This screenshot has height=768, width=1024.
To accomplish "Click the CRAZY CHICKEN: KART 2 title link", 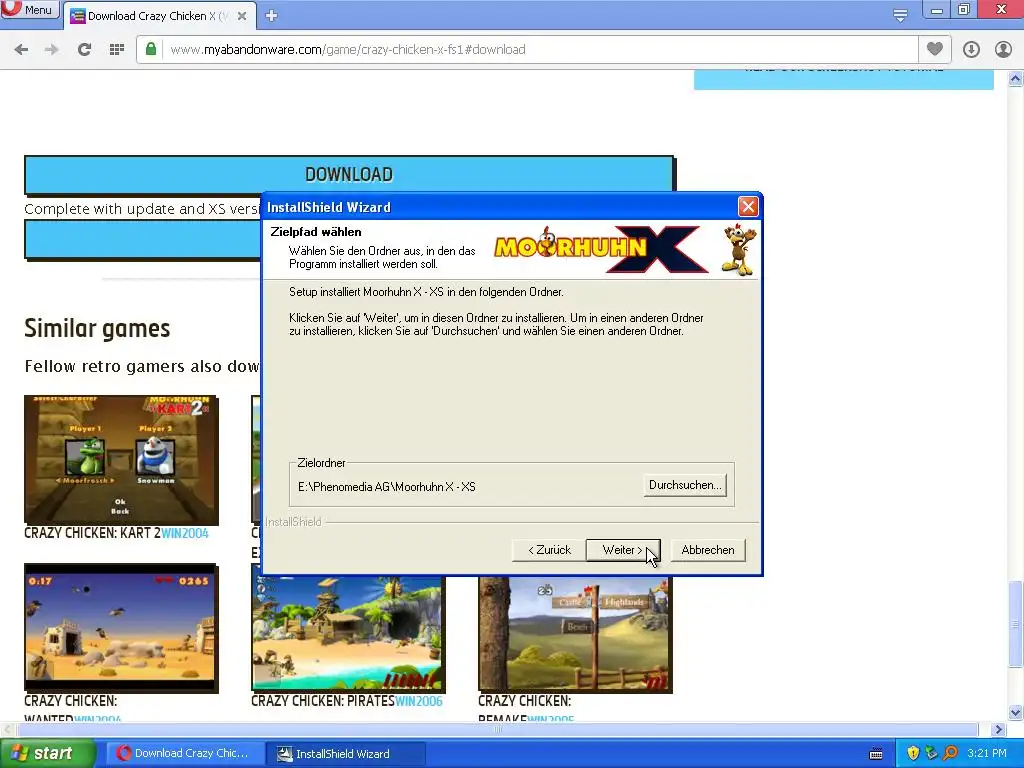I will coord(92,533).
